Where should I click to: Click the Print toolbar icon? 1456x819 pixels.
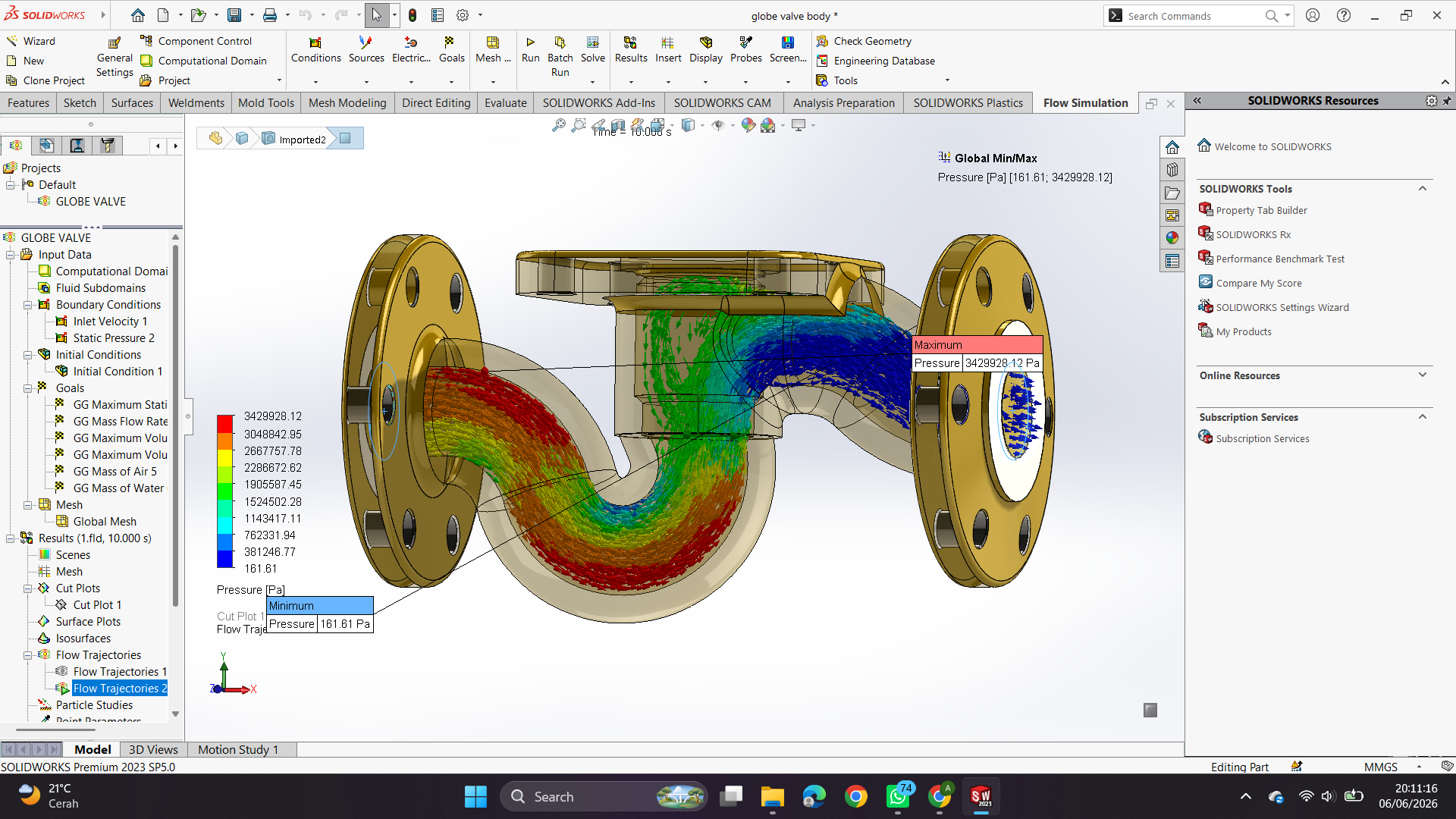point(270,15)
